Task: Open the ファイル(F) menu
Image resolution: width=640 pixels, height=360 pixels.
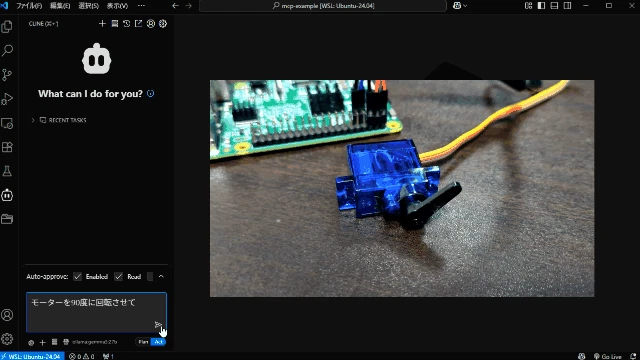Action: [x=29, y=6]
